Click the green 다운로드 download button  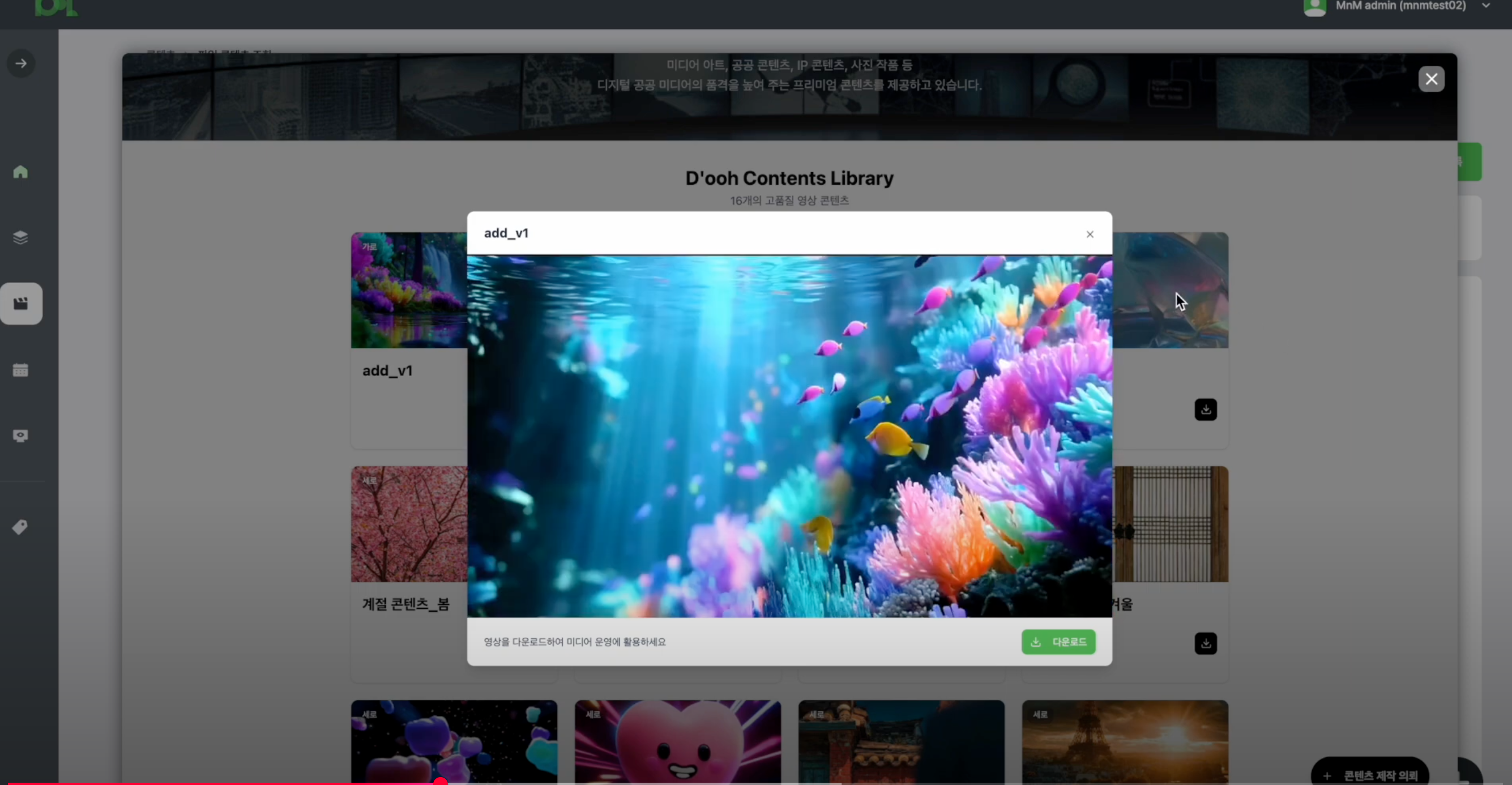(x=1058, y=642)
